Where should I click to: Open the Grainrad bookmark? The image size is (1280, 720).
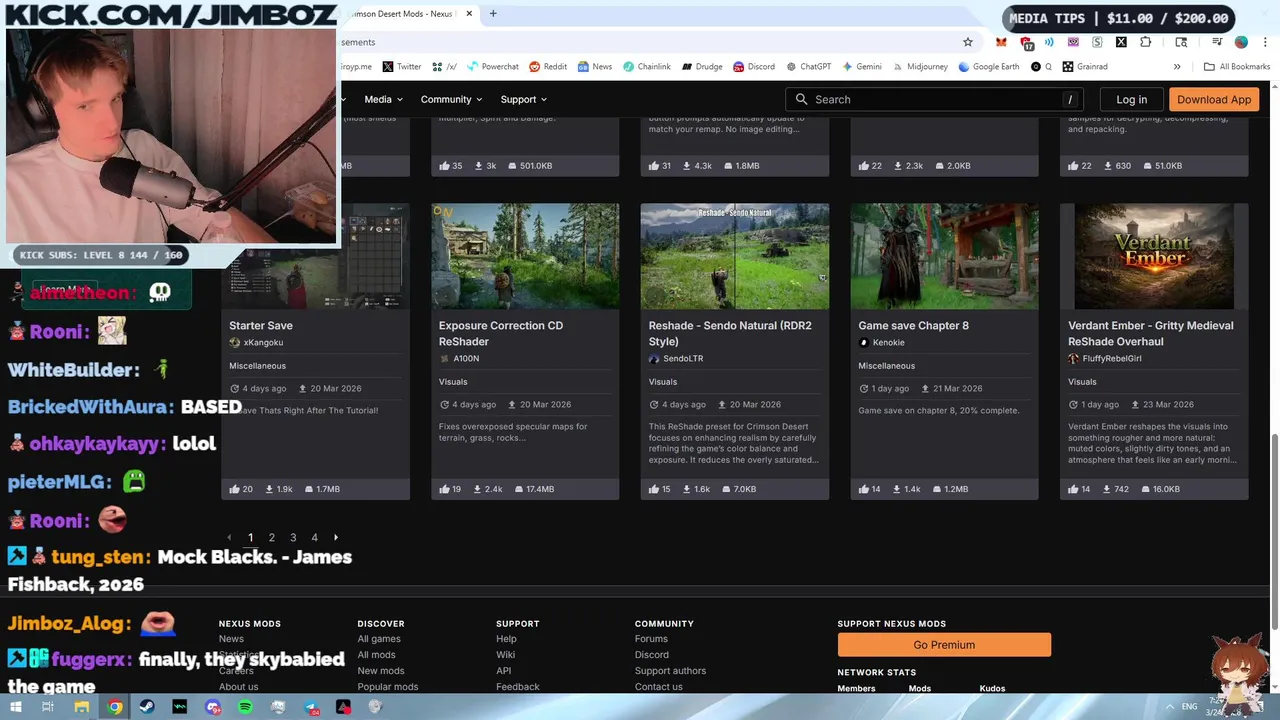(x=1084, y=67)
